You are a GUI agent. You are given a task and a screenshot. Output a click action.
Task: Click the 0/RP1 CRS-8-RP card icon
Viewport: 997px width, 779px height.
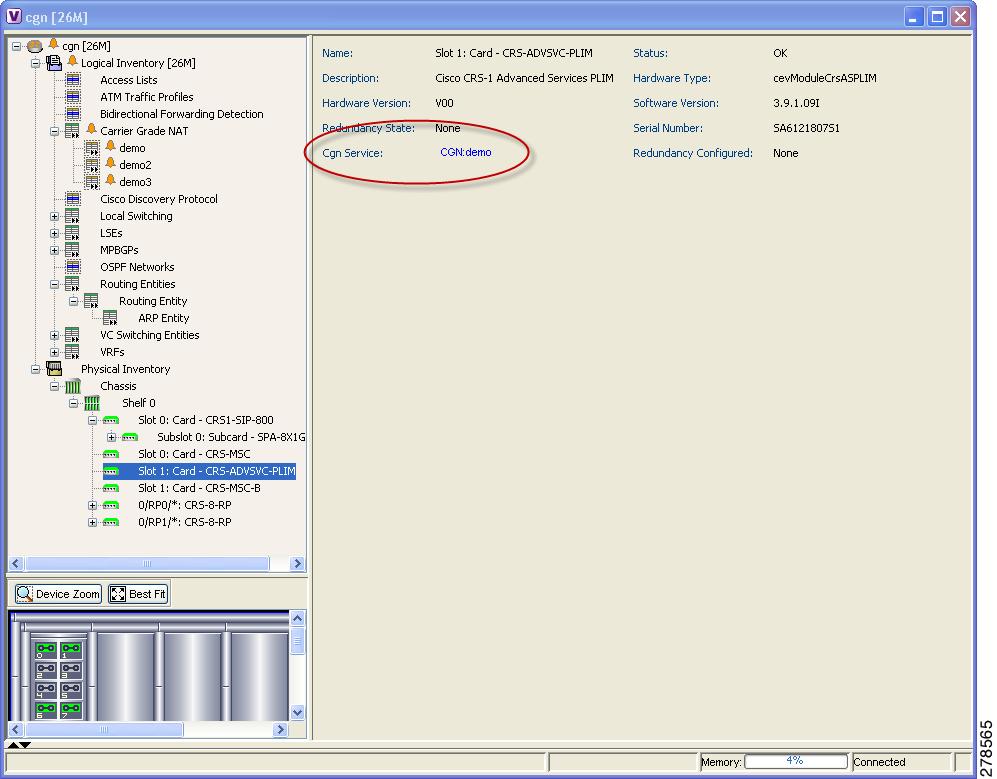coord(111,522)
